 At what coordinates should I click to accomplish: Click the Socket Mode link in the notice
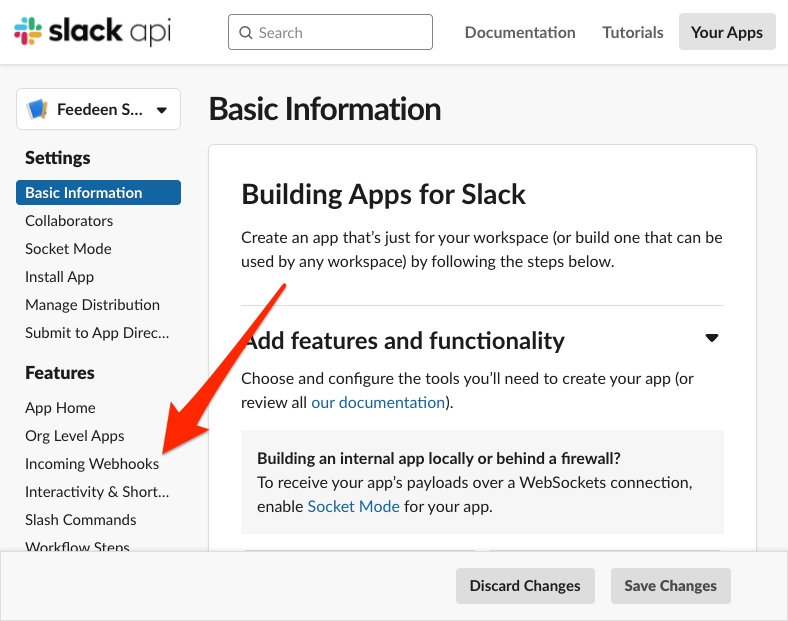pyautogui.click(x=353, y=506)
